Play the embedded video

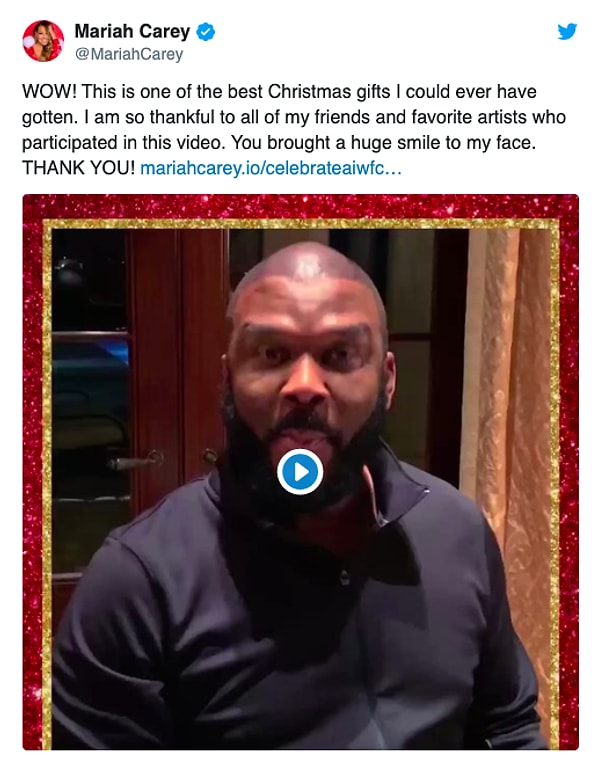(300, 471)
